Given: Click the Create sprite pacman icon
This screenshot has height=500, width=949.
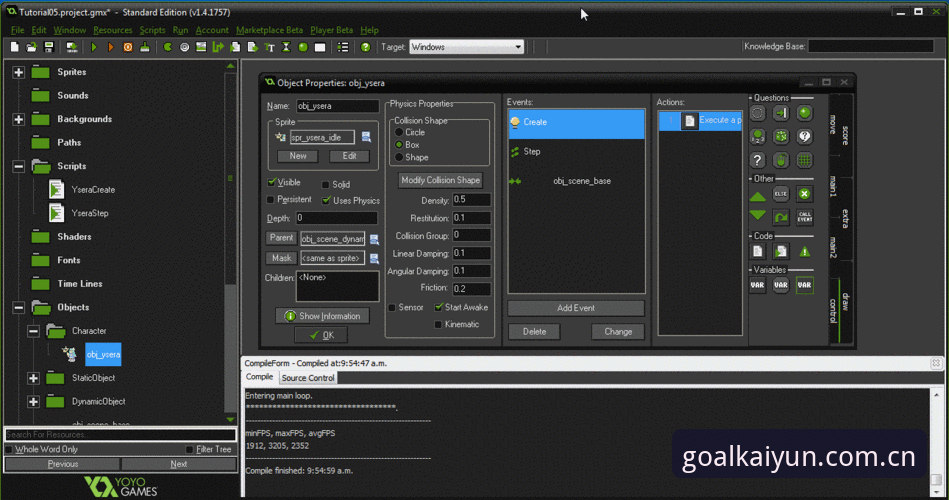Looking at the screenshot, I should click(168, 47).
